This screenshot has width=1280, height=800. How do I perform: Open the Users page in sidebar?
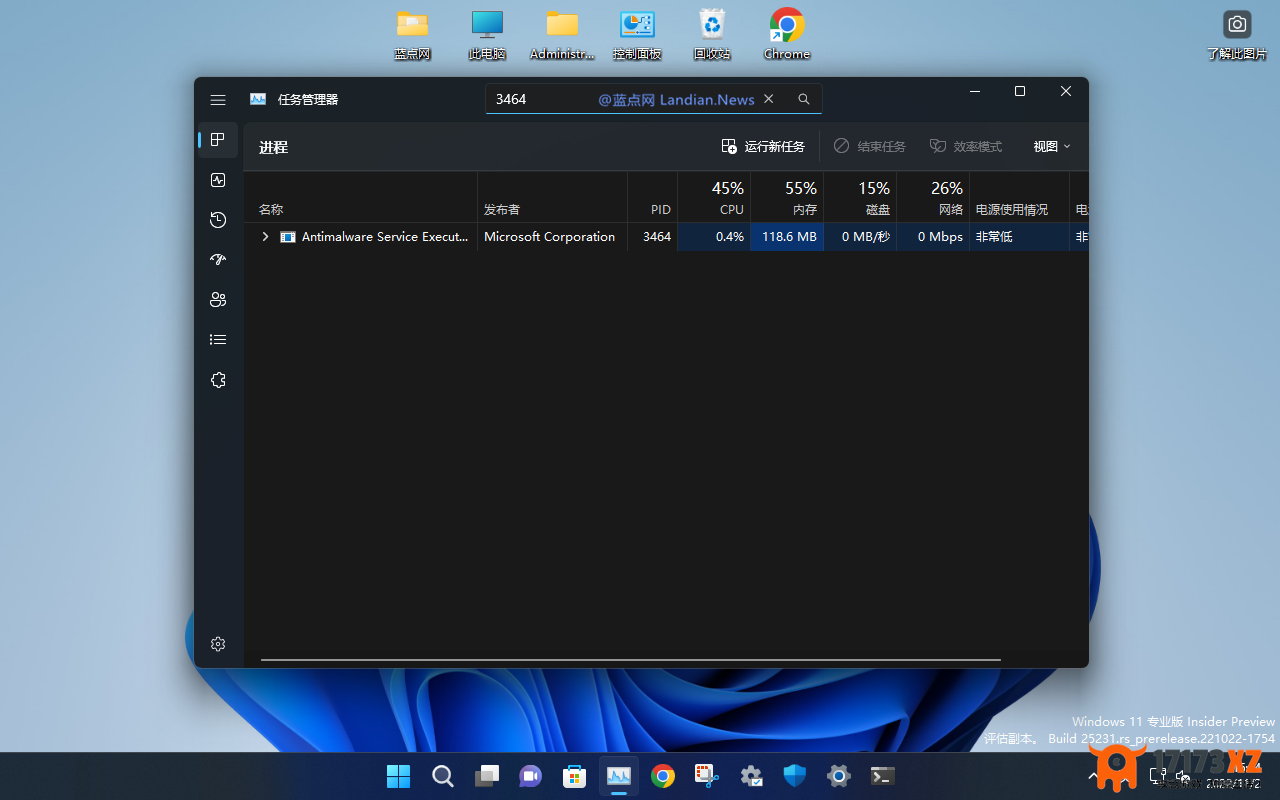coord(218,300)
